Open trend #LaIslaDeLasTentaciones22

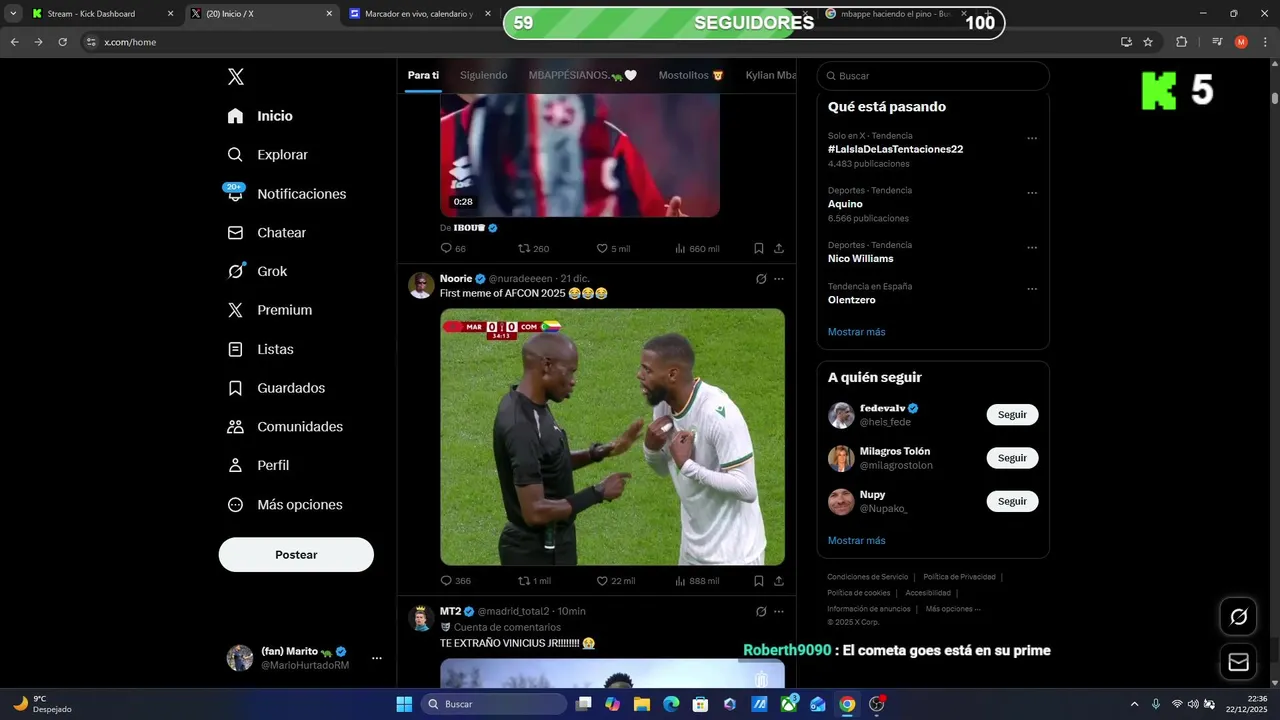click(895, 149)
